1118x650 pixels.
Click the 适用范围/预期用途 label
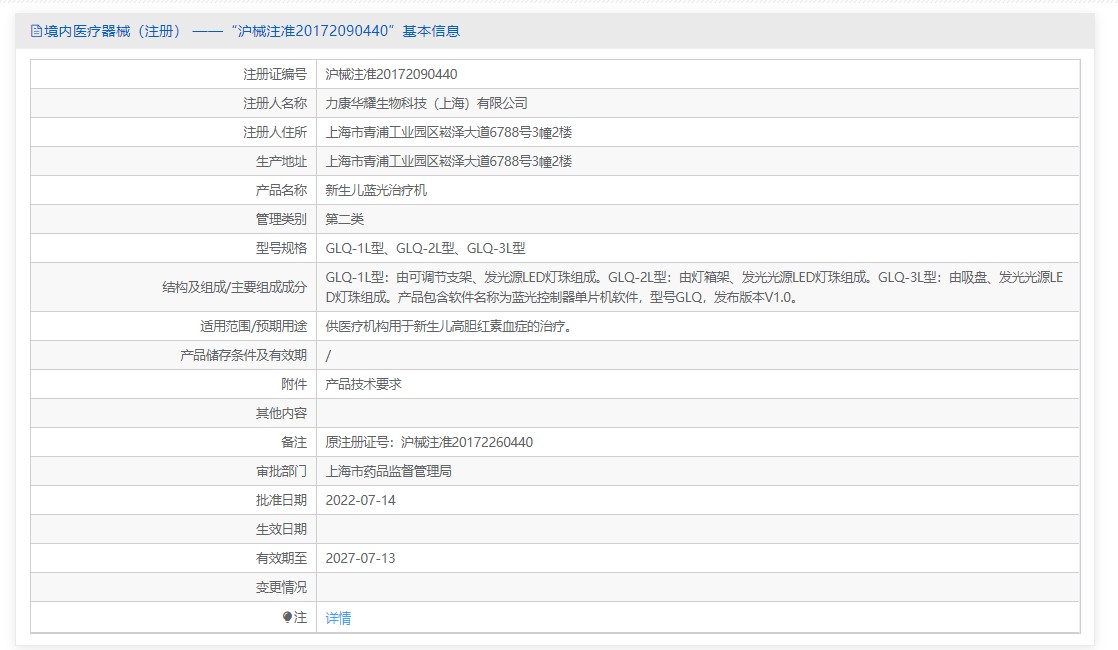point(253,326)
